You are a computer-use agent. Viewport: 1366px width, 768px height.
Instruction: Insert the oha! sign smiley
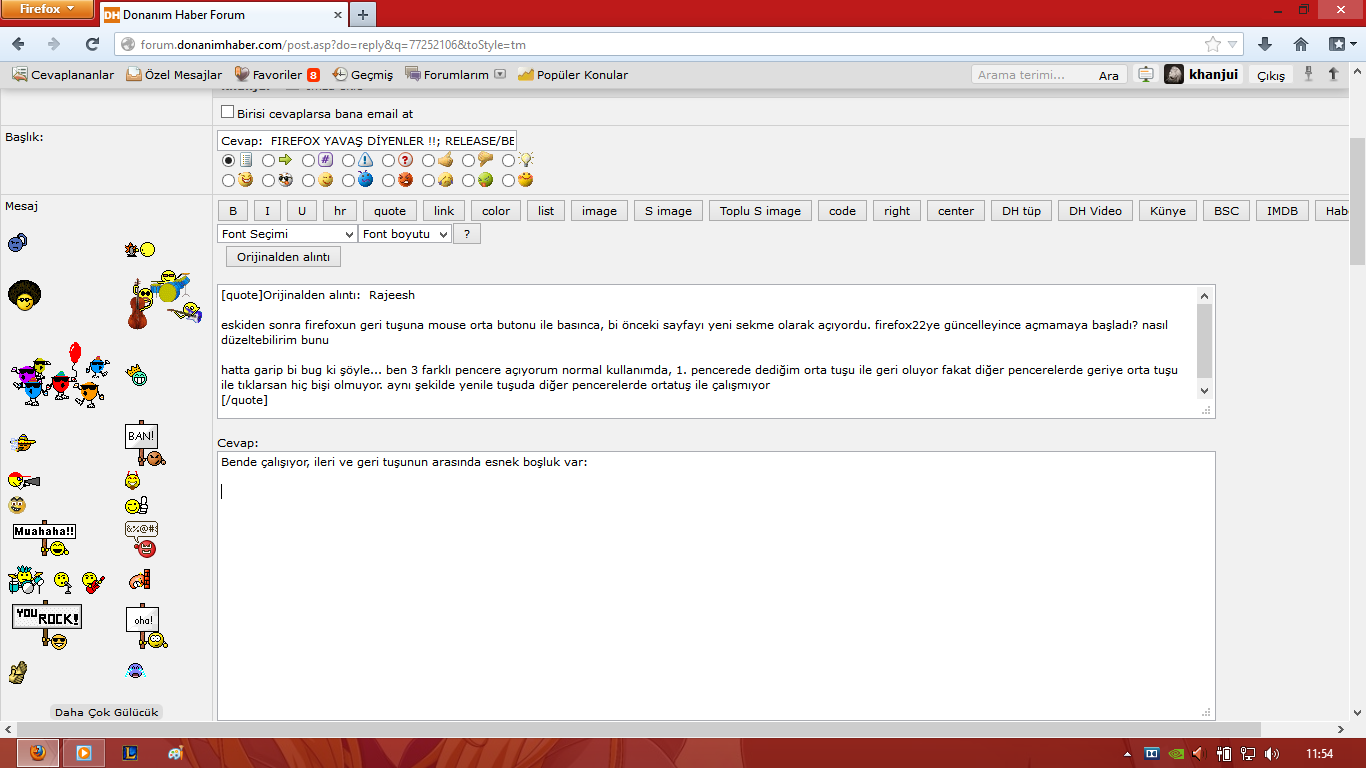146,626
